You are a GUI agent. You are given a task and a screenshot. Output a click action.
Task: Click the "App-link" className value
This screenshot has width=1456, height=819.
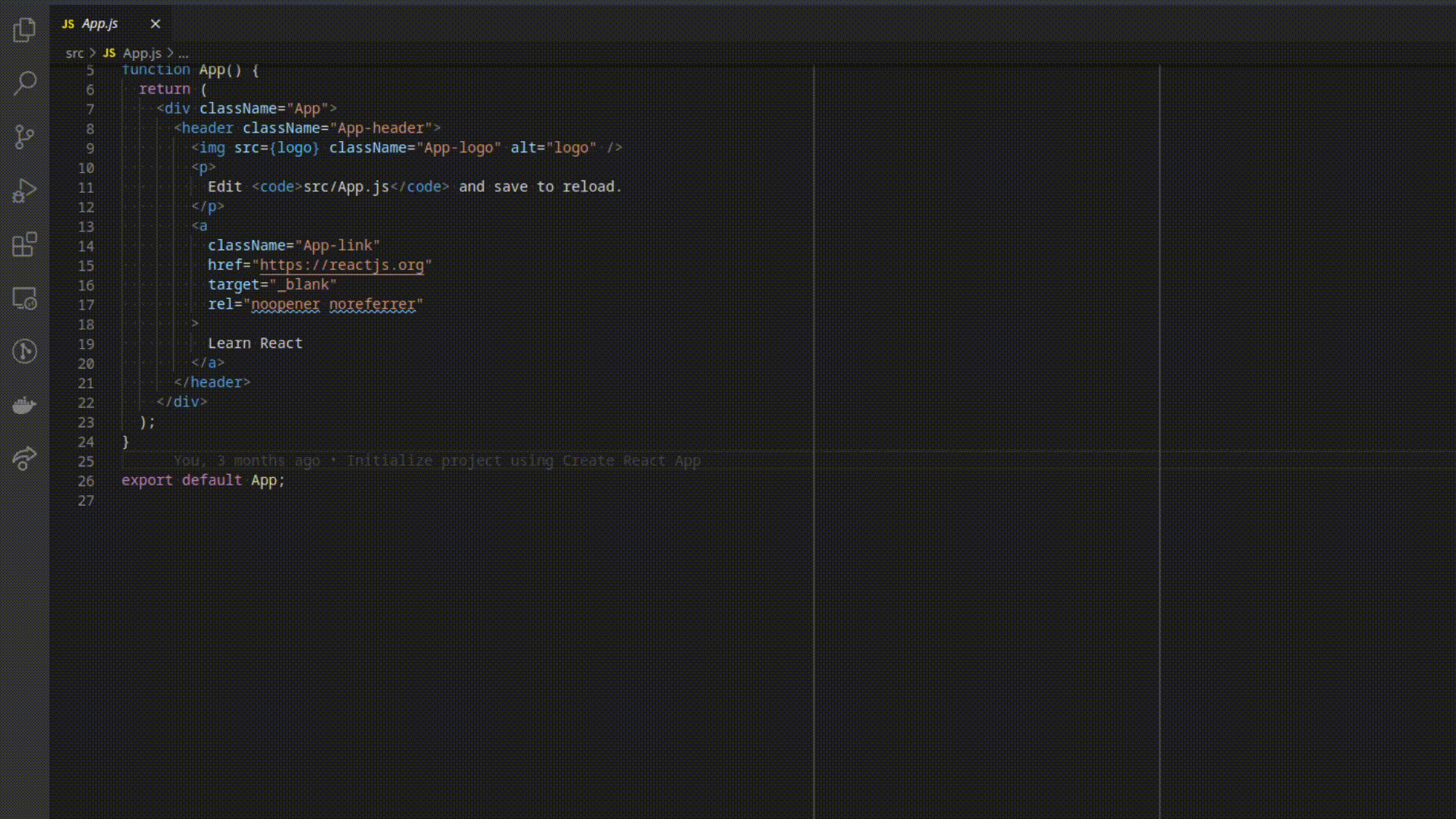point(337,246)
